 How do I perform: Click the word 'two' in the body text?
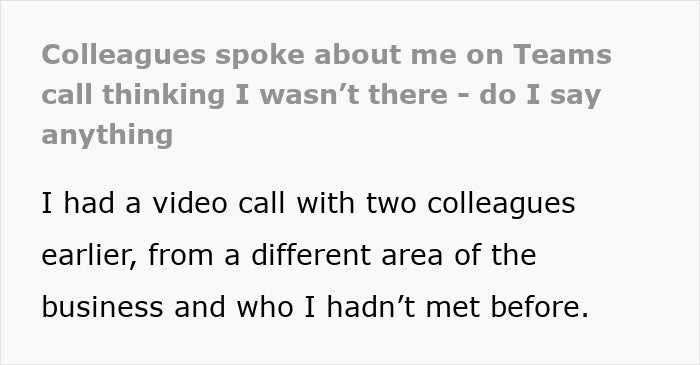pos(391,204)
